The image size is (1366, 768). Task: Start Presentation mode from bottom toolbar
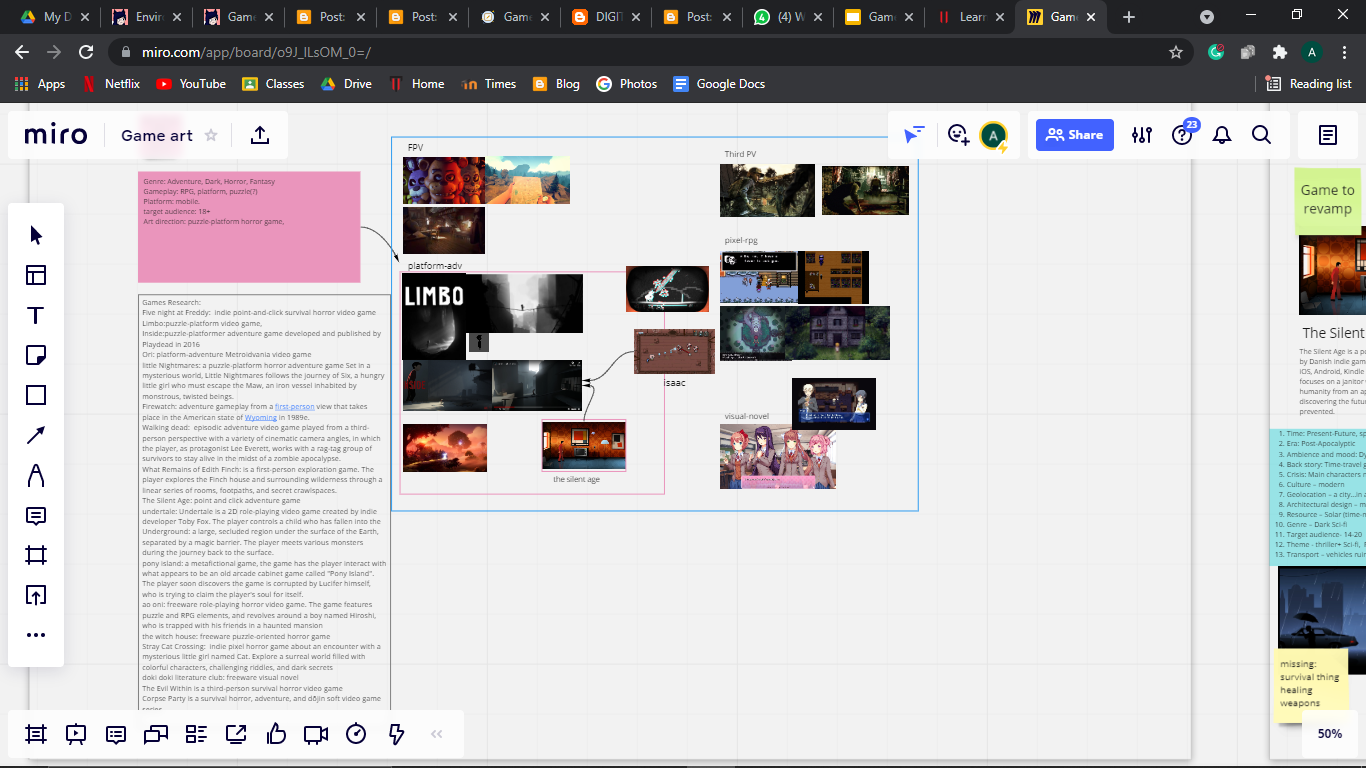click(x=76, y=734)
